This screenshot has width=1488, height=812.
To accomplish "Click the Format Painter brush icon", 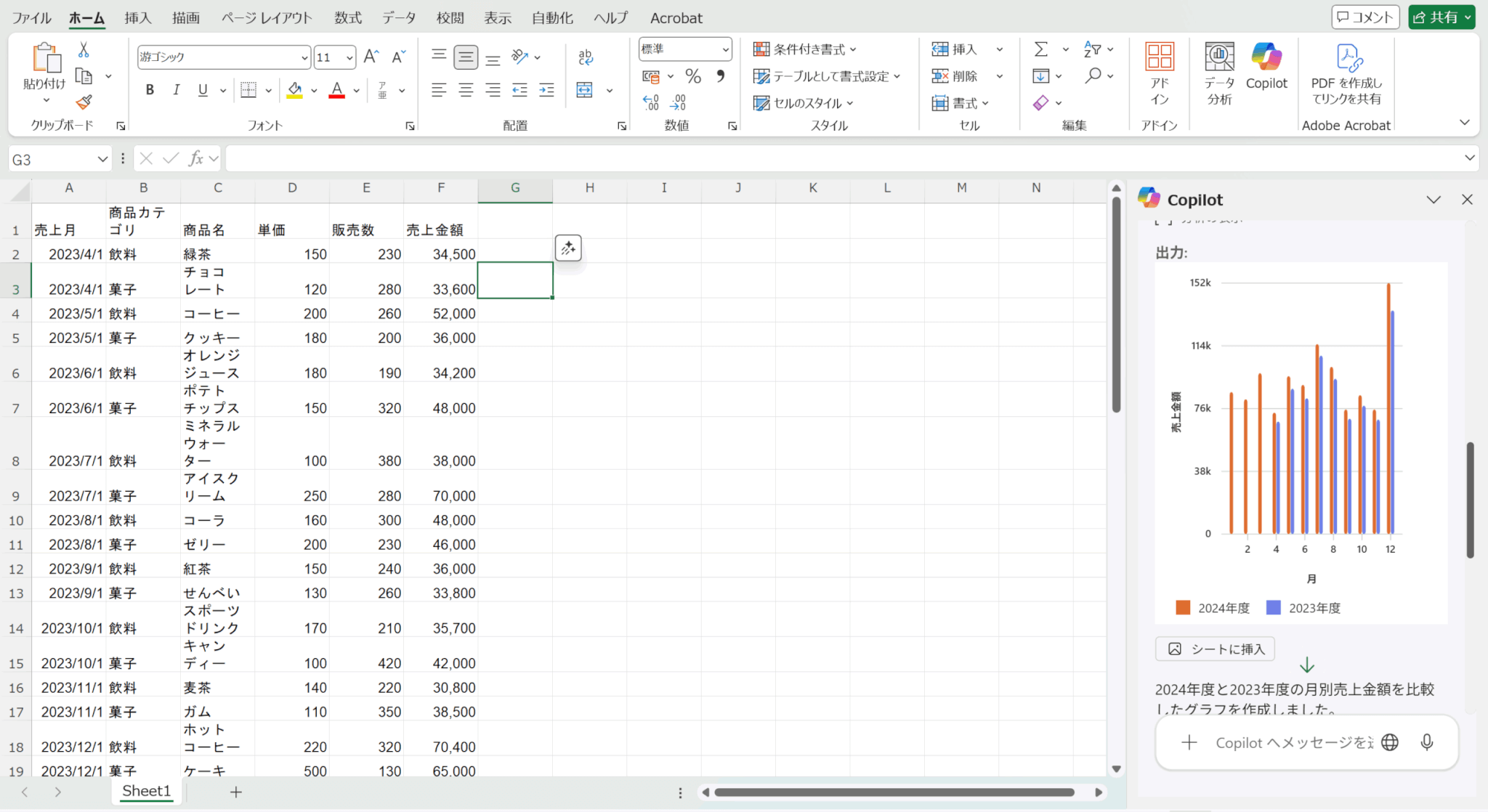I will click(x=84, y=102).
